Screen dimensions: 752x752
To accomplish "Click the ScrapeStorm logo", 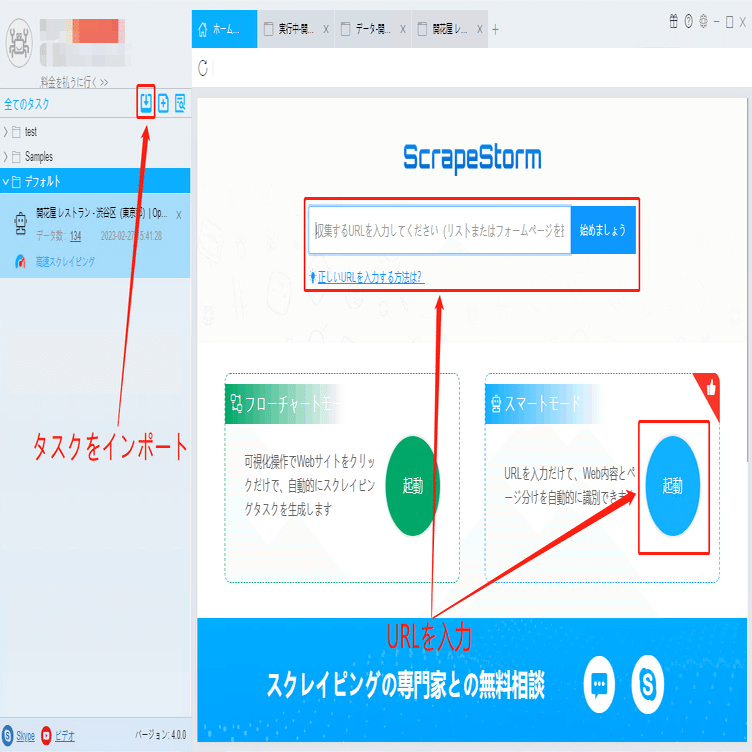I will point(472,158).
